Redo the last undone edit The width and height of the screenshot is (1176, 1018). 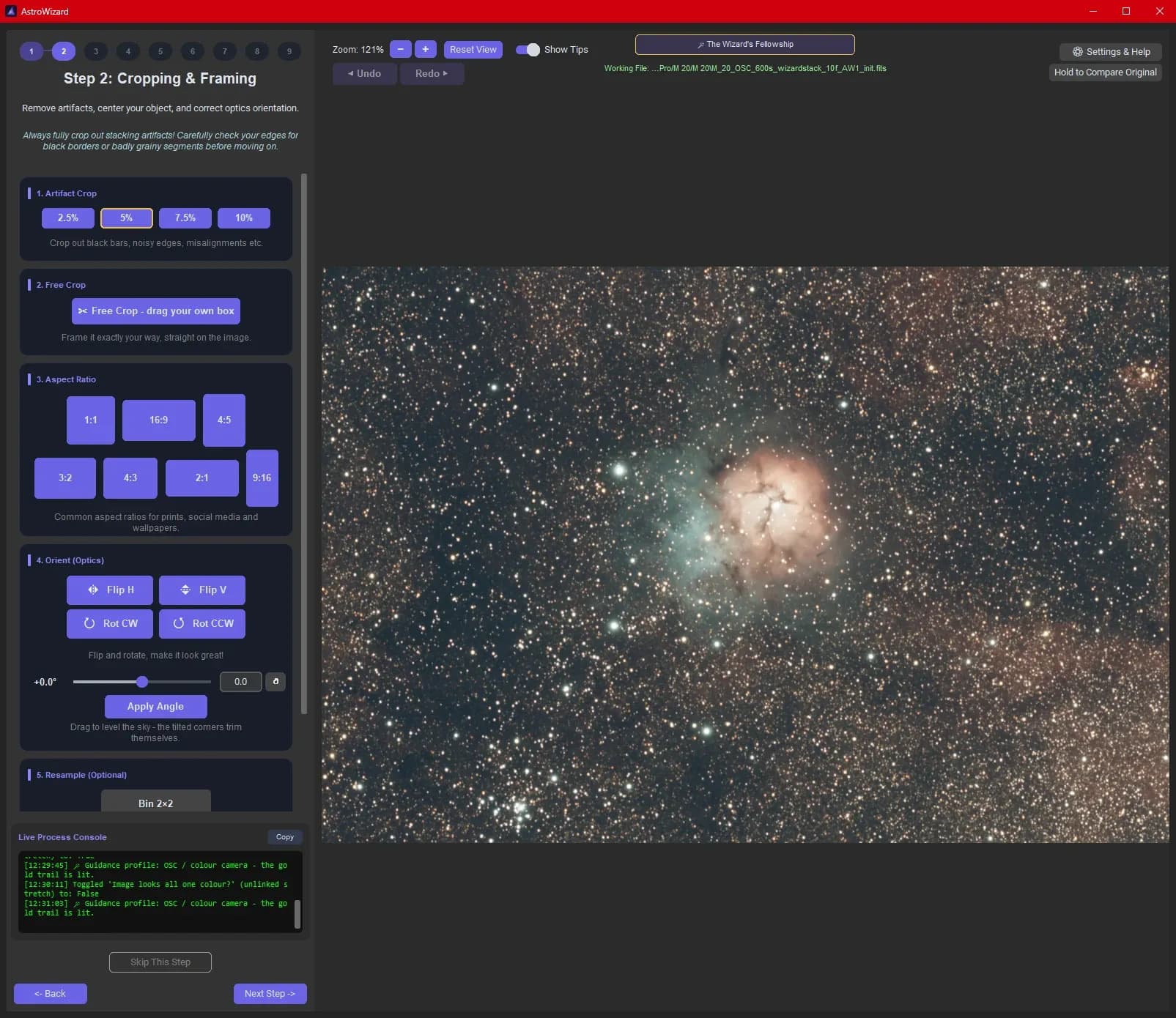pos(432,74)
